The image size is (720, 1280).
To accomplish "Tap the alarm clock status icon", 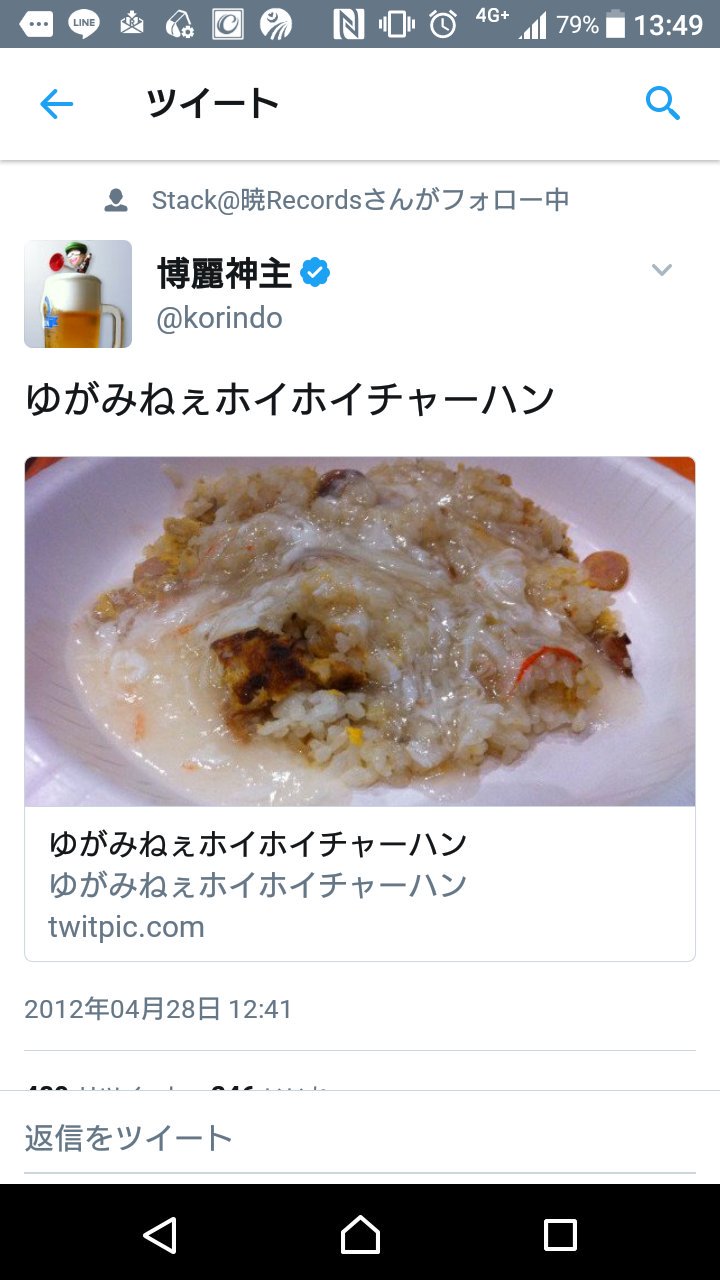I will 443,24.
